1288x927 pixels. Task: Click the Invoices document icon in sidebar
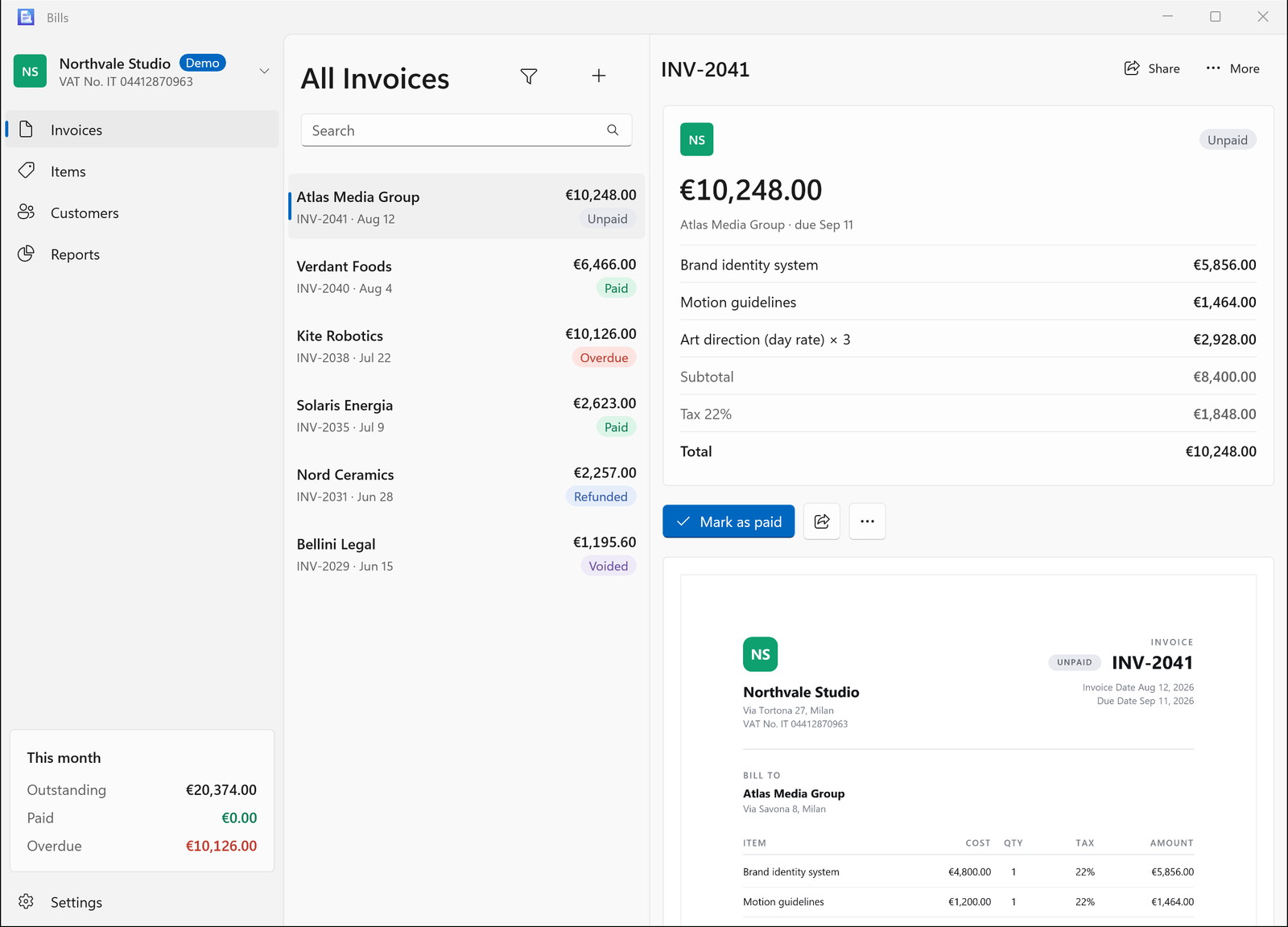coord(27,130)
